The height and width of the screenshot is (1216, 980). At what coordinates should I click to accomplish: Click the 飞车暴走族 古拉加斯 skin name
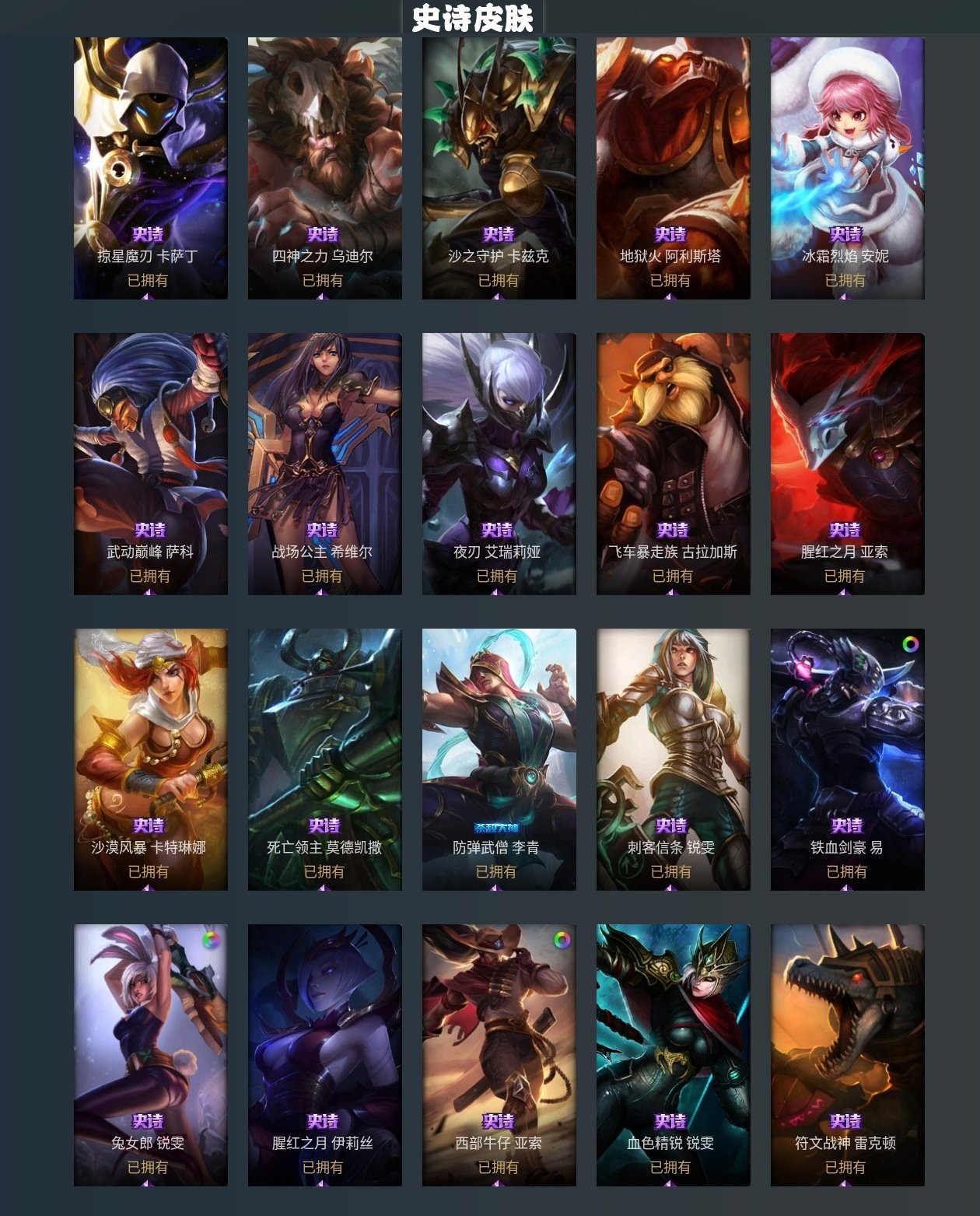[x=673, y=552]
